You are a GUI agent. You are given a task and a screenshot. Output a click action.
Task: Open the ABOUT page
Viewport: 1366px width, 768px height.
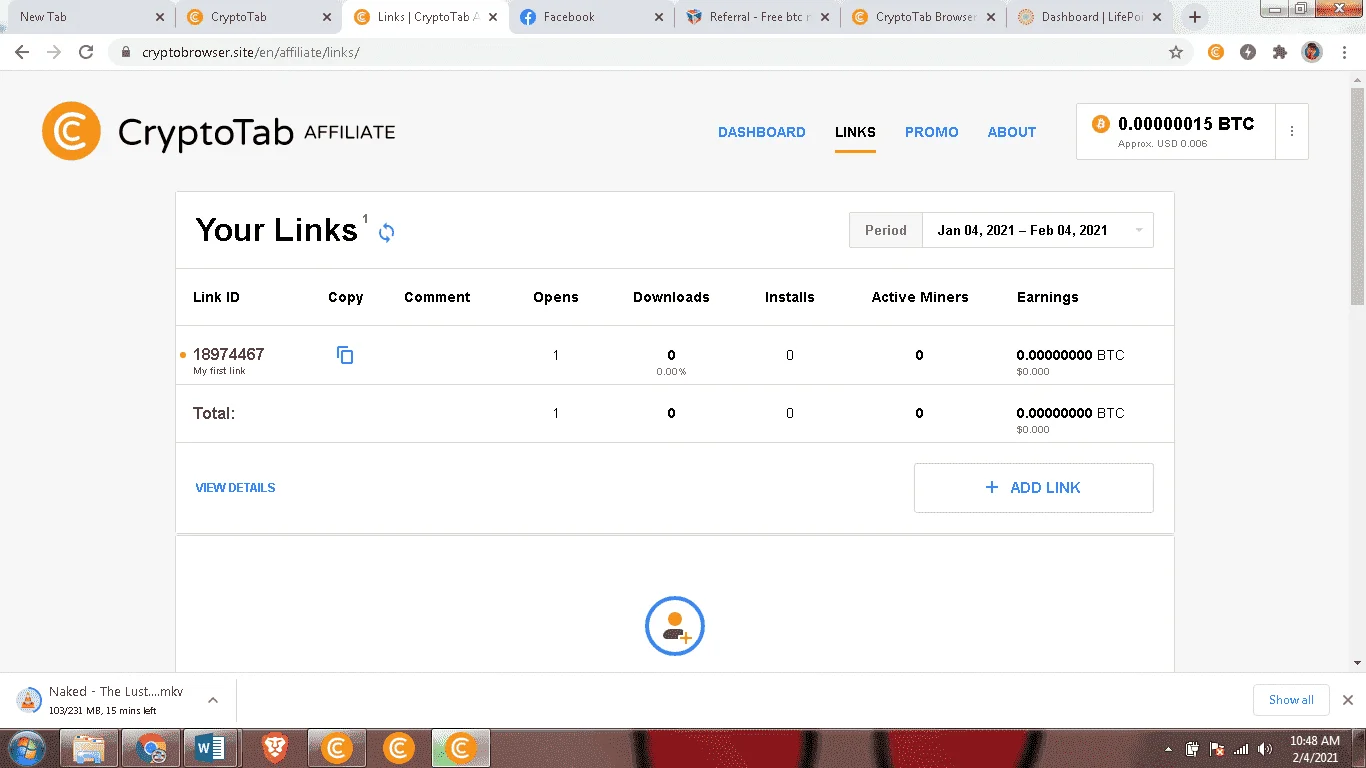click(1012, 132)
